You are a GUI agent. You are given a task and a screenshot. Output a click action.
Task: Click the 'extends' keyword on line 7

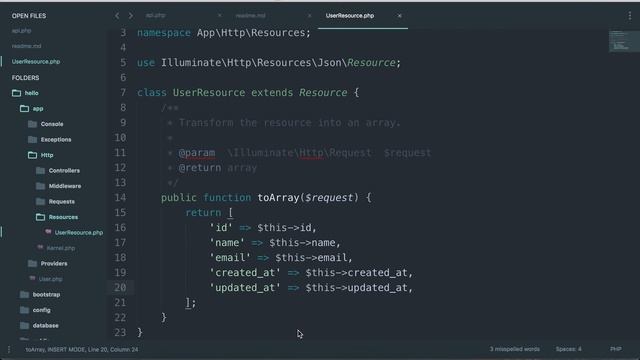point(272,93)
